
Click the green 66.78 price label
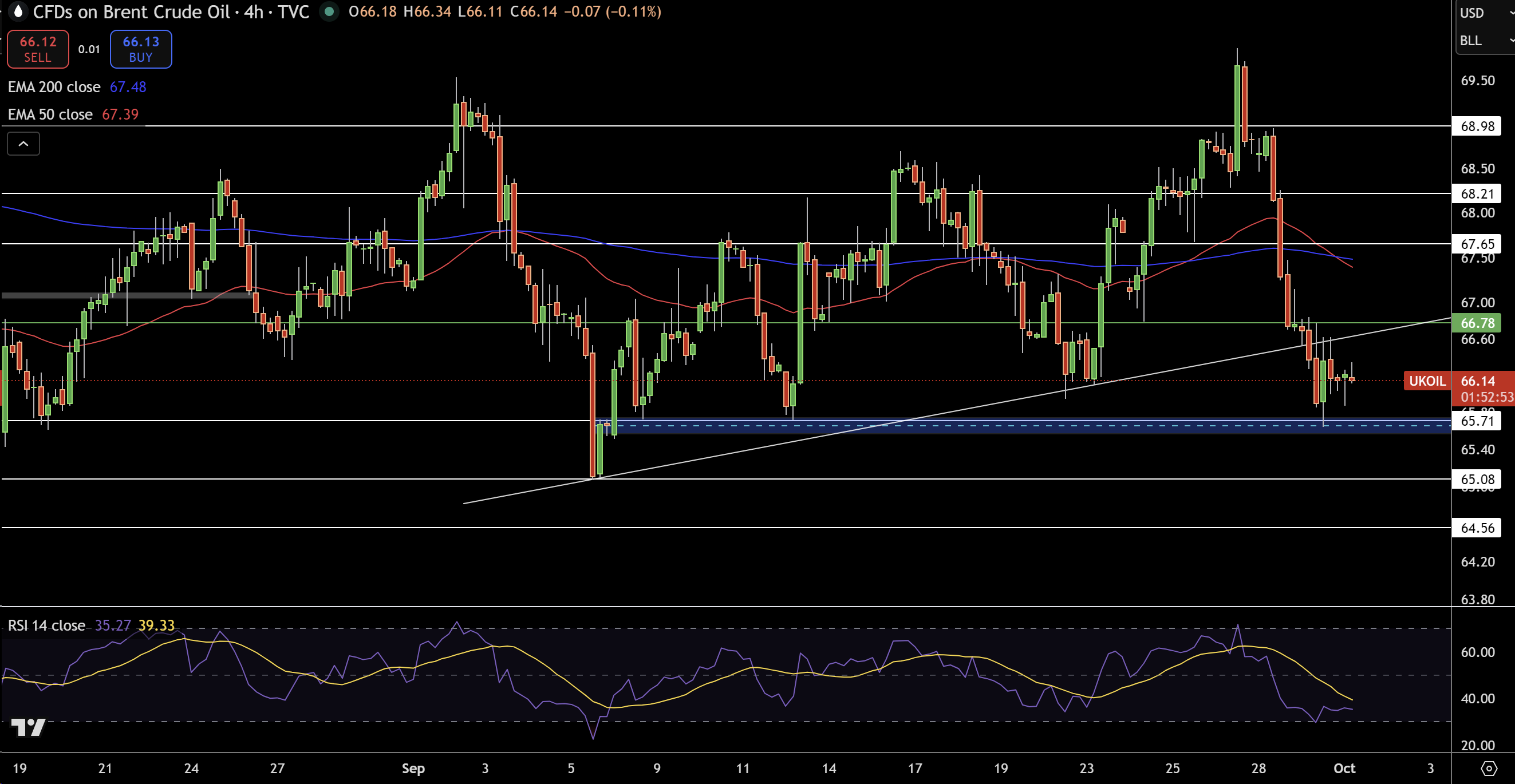tap(1477, 323)
